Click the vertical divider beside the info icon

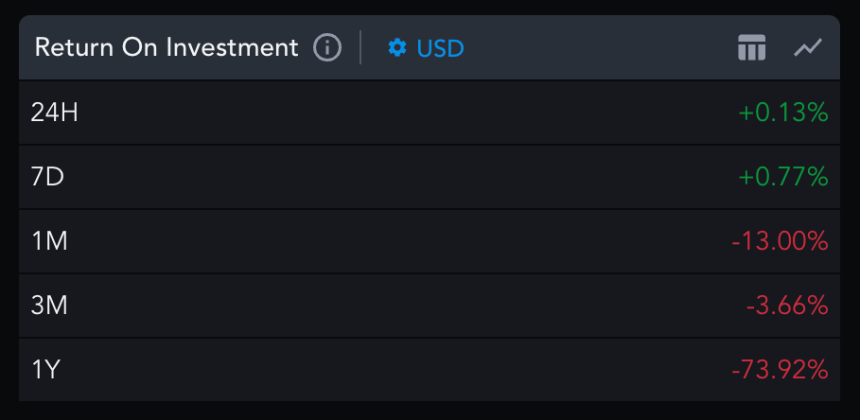[360, 48]
